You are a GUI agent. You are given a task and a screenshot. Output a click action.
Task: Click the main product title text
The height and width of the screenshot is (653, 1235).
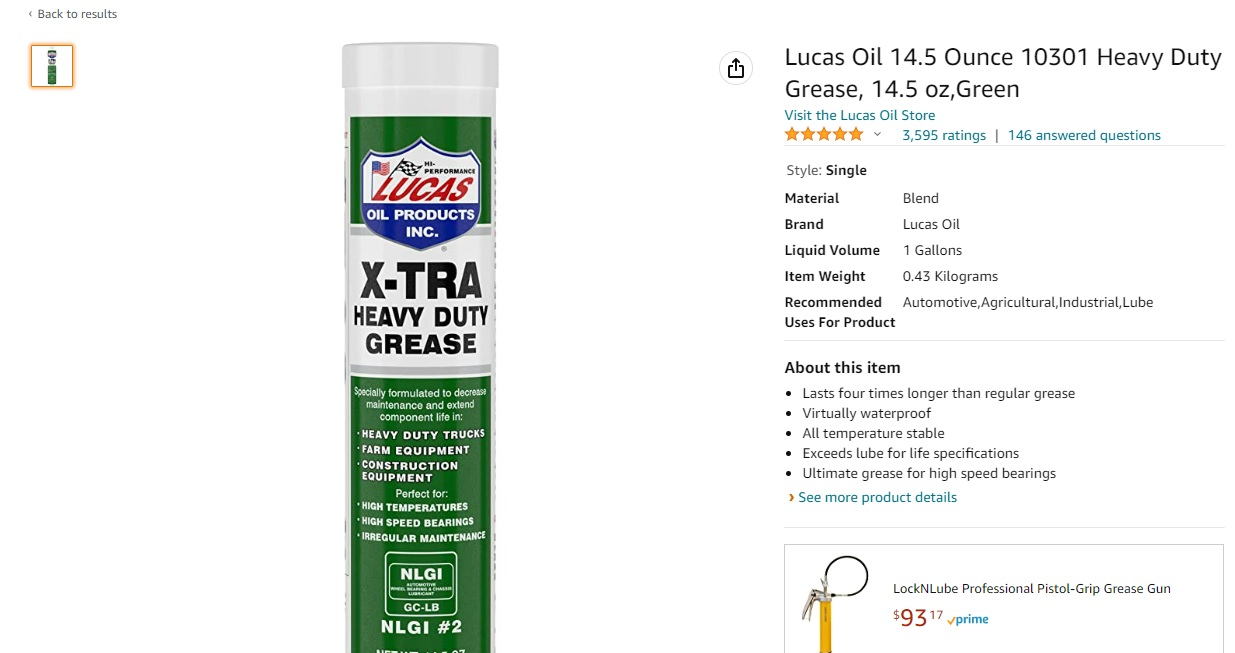(1003, 73)
